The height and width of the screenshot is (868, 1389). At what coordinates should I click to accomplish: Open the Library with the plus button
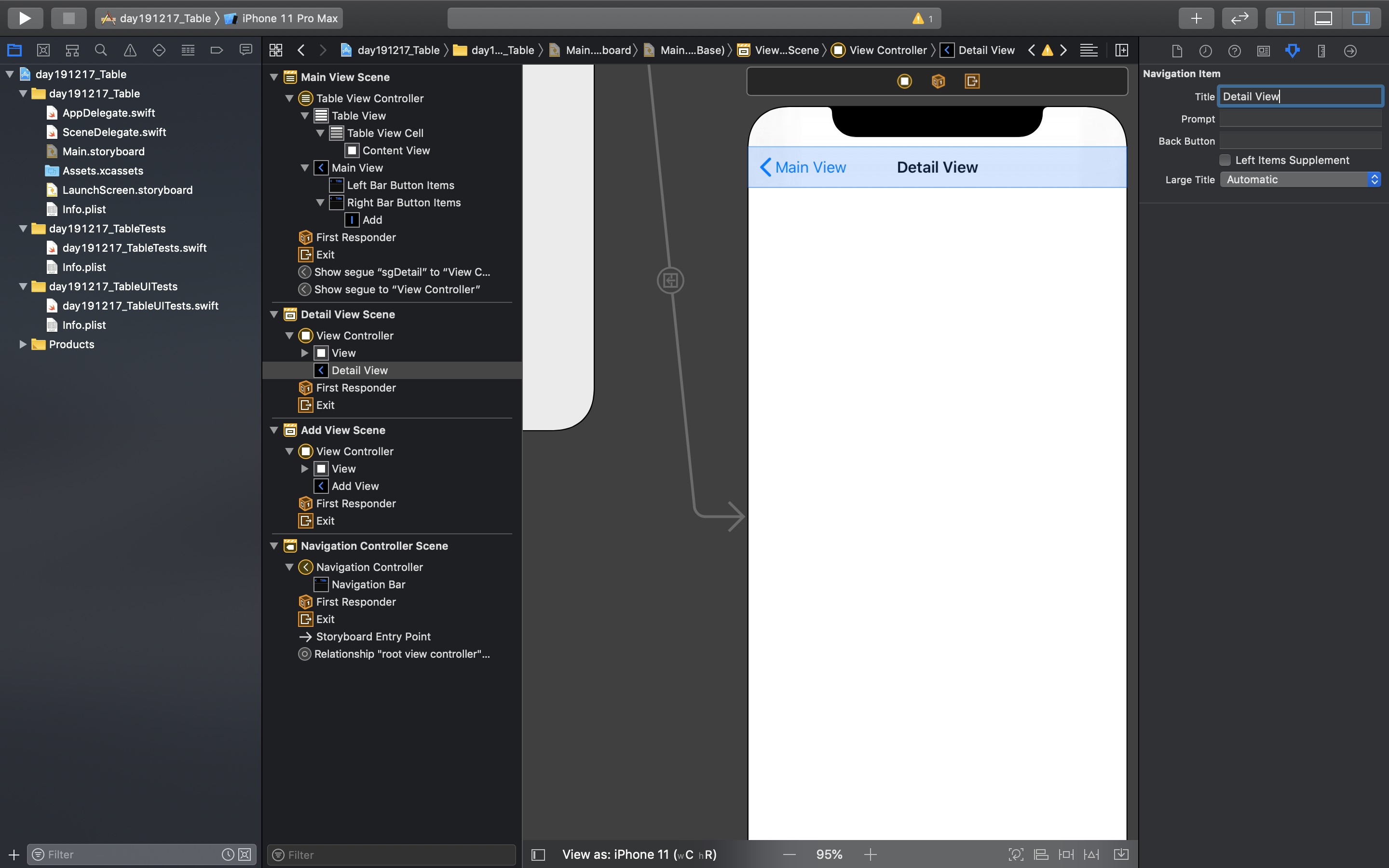[x=1196, y=18]
